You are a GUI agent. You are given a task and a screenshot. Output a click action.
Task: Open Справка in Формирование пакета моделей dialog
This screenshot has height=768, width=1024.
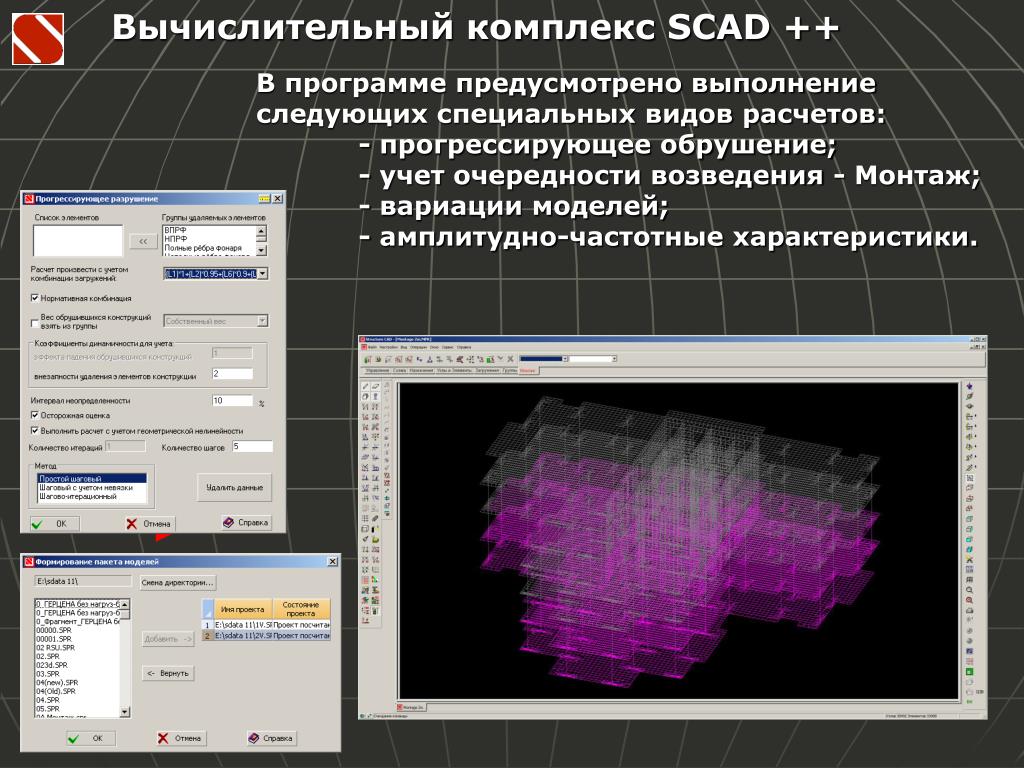coord(270,739)
